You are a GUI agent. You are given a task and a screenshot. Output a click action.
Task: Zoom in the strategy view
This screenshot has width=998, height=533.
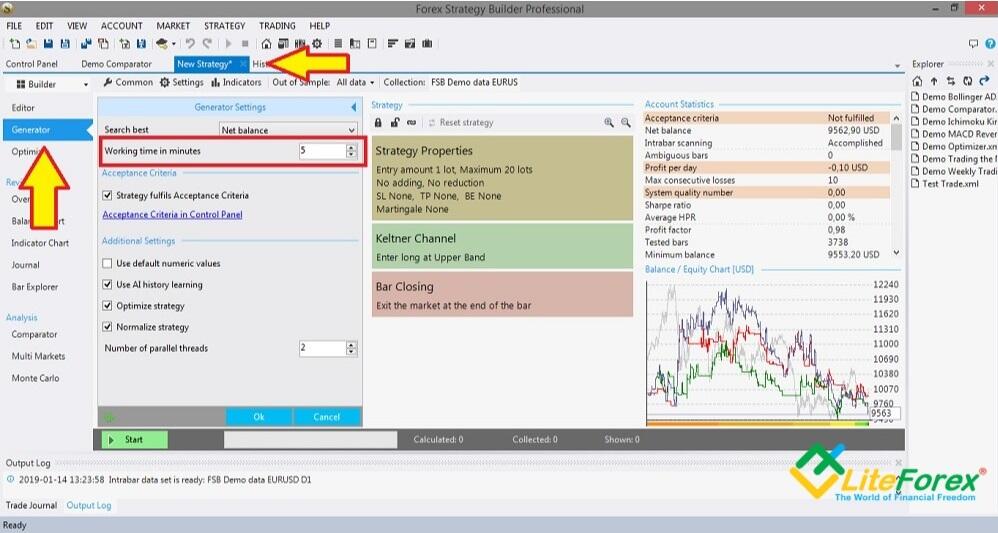coord(609,122)
